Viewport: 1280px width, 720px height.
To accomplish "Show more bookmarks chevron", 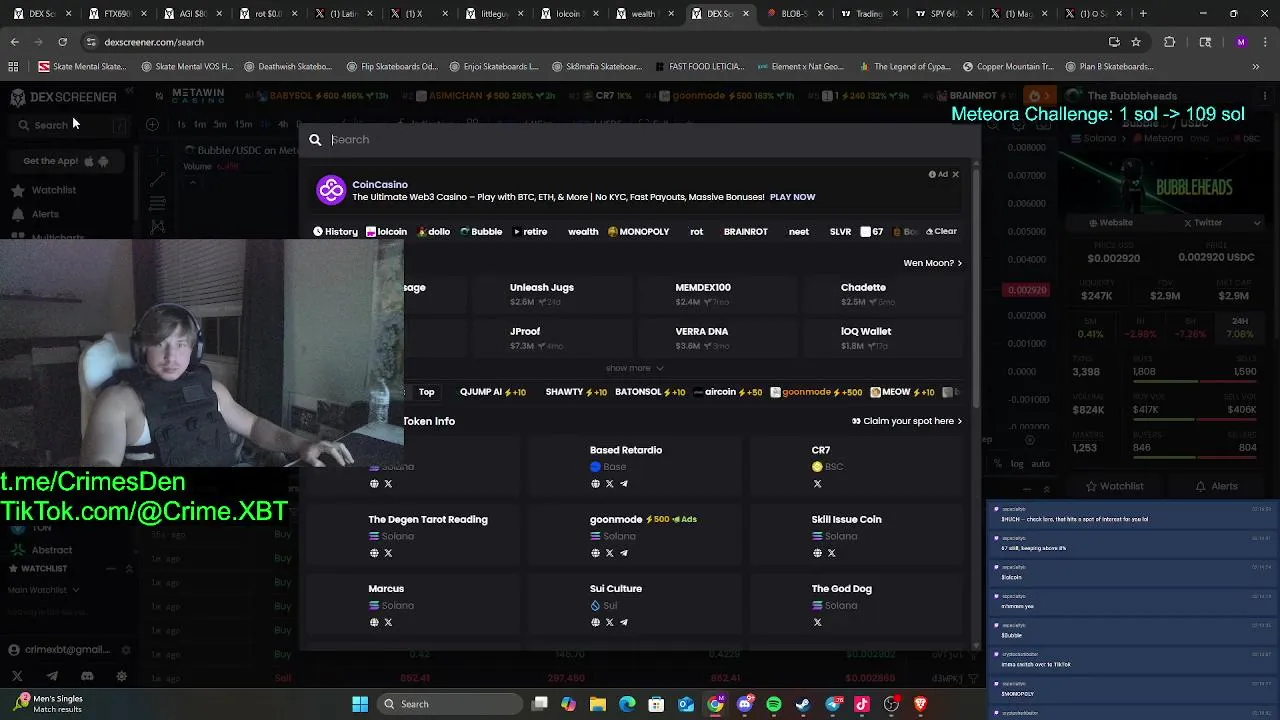I will [1255, 67].
